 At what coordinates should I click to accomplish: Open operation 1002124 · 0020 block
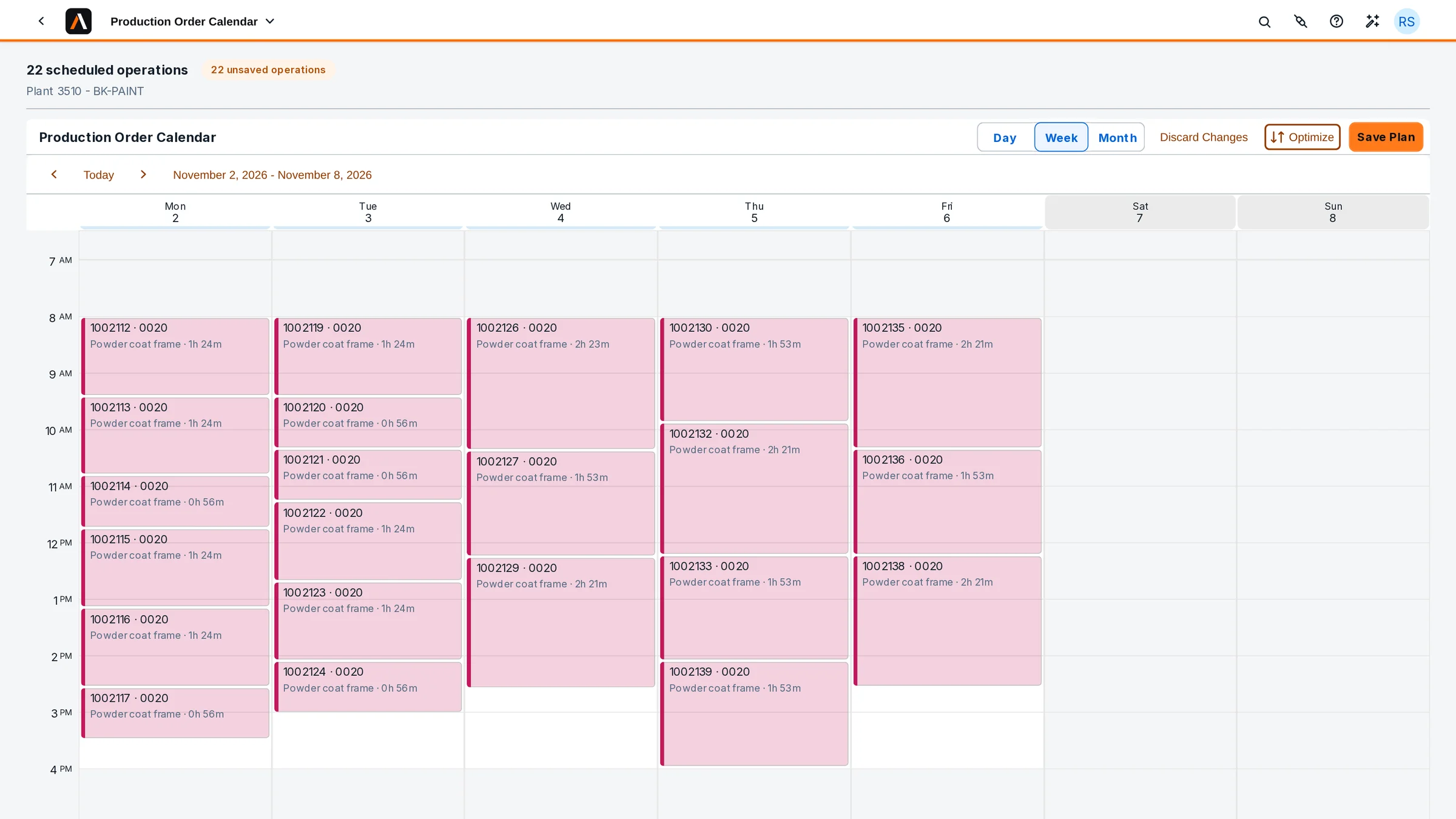pyautogui.click(x=368, y=687)
